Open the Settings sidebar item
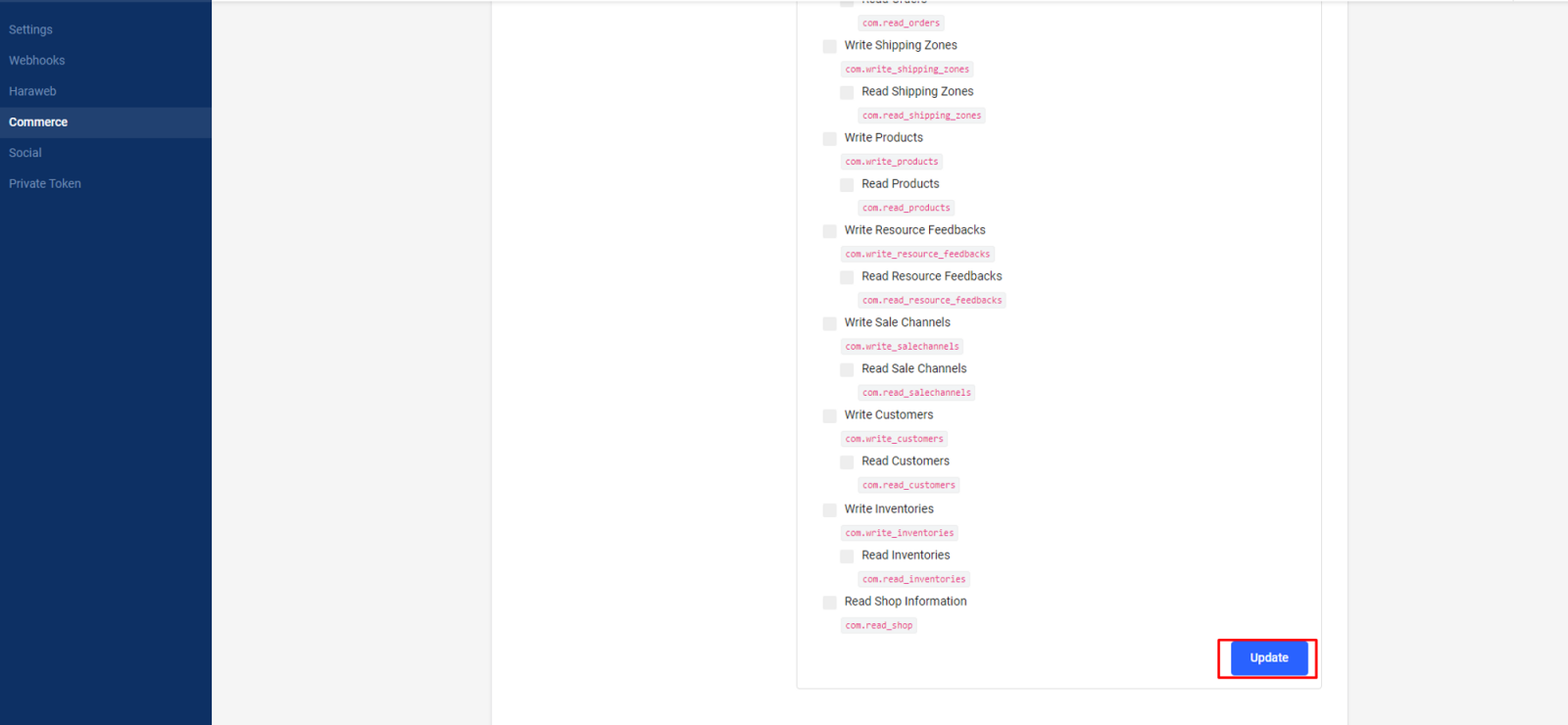 tap(31, 29)
